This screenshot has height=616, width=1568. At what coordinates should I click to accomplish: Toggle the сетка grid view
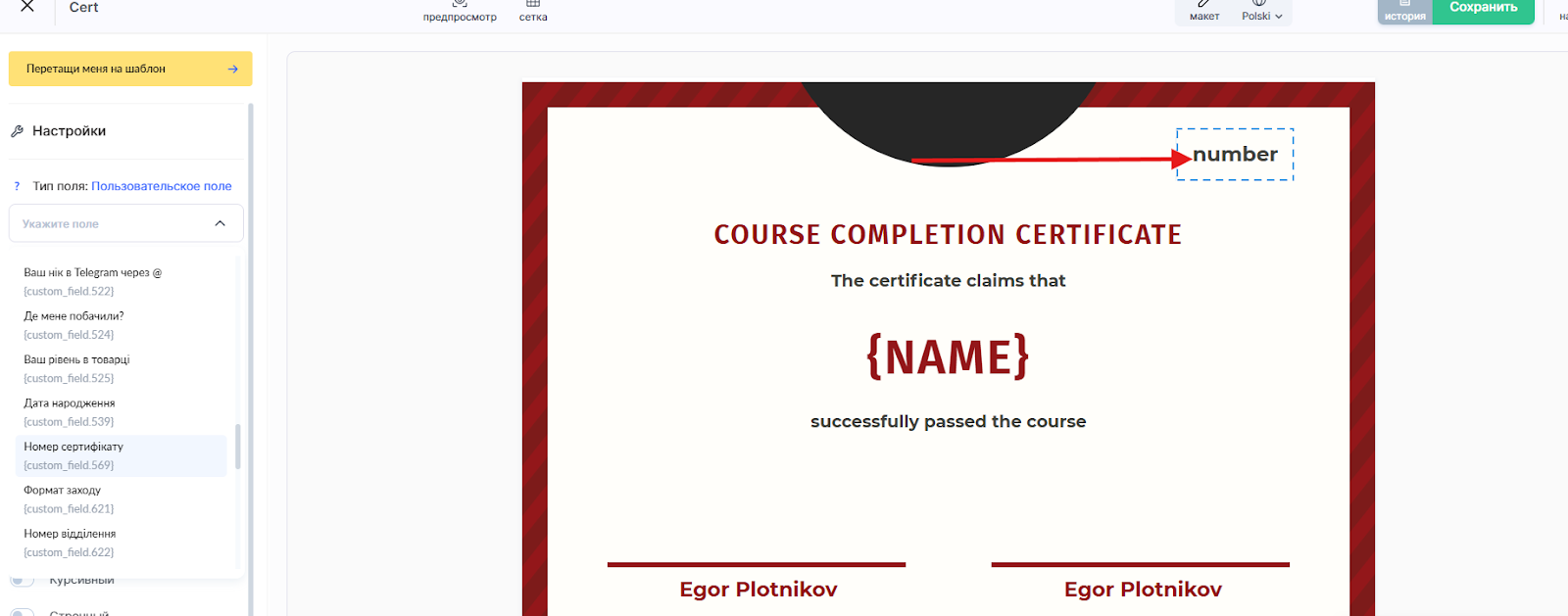[x=533, y=10]
